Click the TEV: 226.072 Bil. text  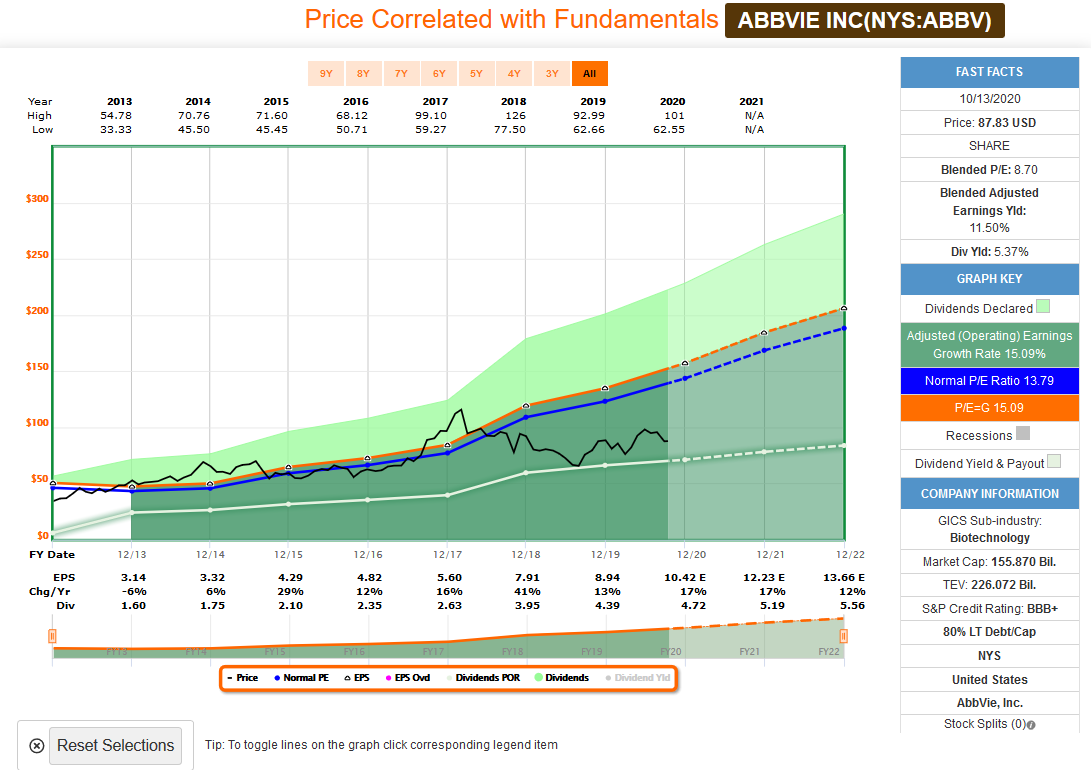click(989, 585)
